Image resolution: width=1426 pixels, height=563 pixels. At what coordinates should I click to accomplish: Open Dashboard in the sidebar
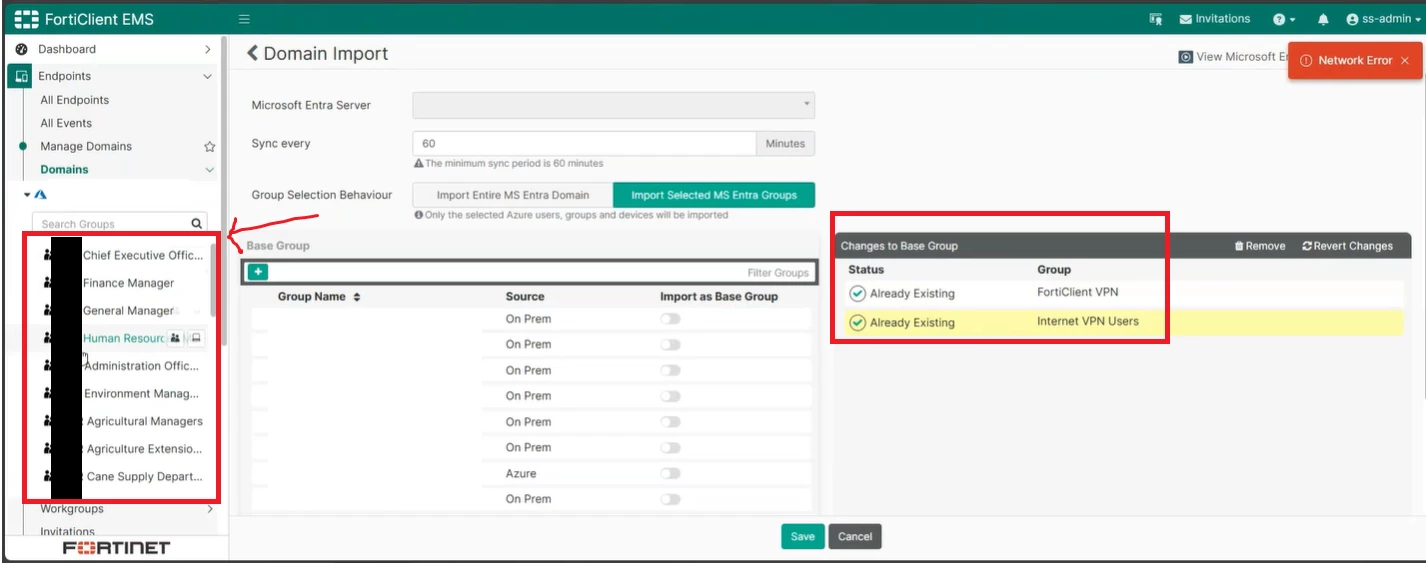67,49
